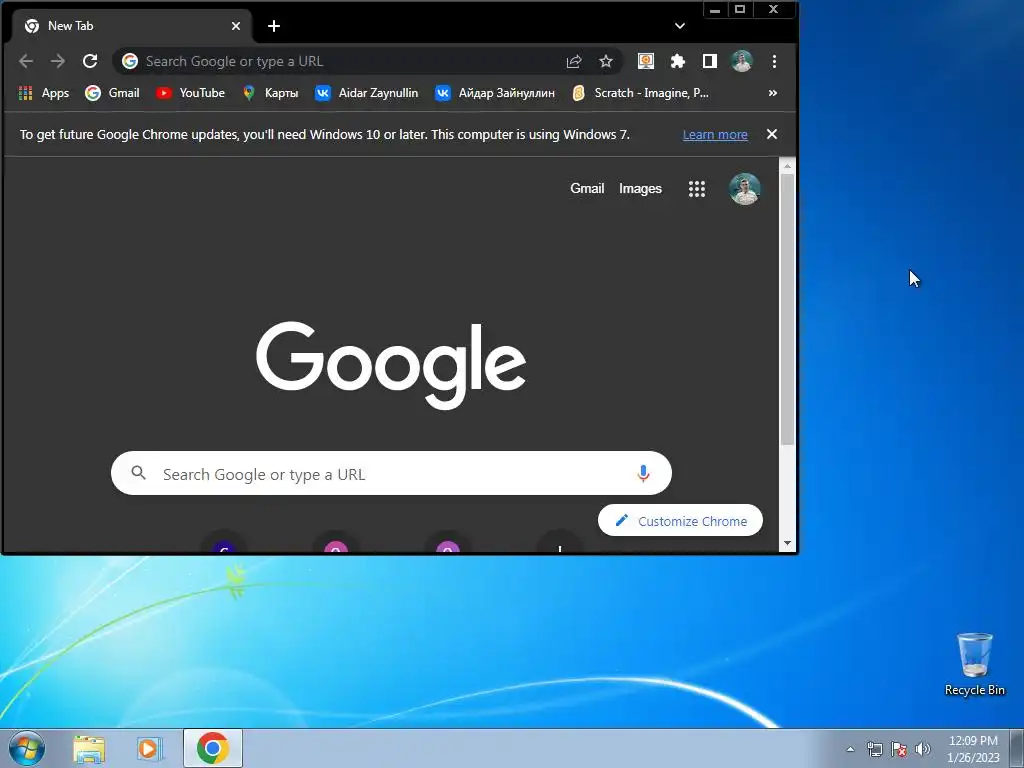Open the Action Center flag tray icon
The height and width of the screenshot is (768, 1024).
899,749
